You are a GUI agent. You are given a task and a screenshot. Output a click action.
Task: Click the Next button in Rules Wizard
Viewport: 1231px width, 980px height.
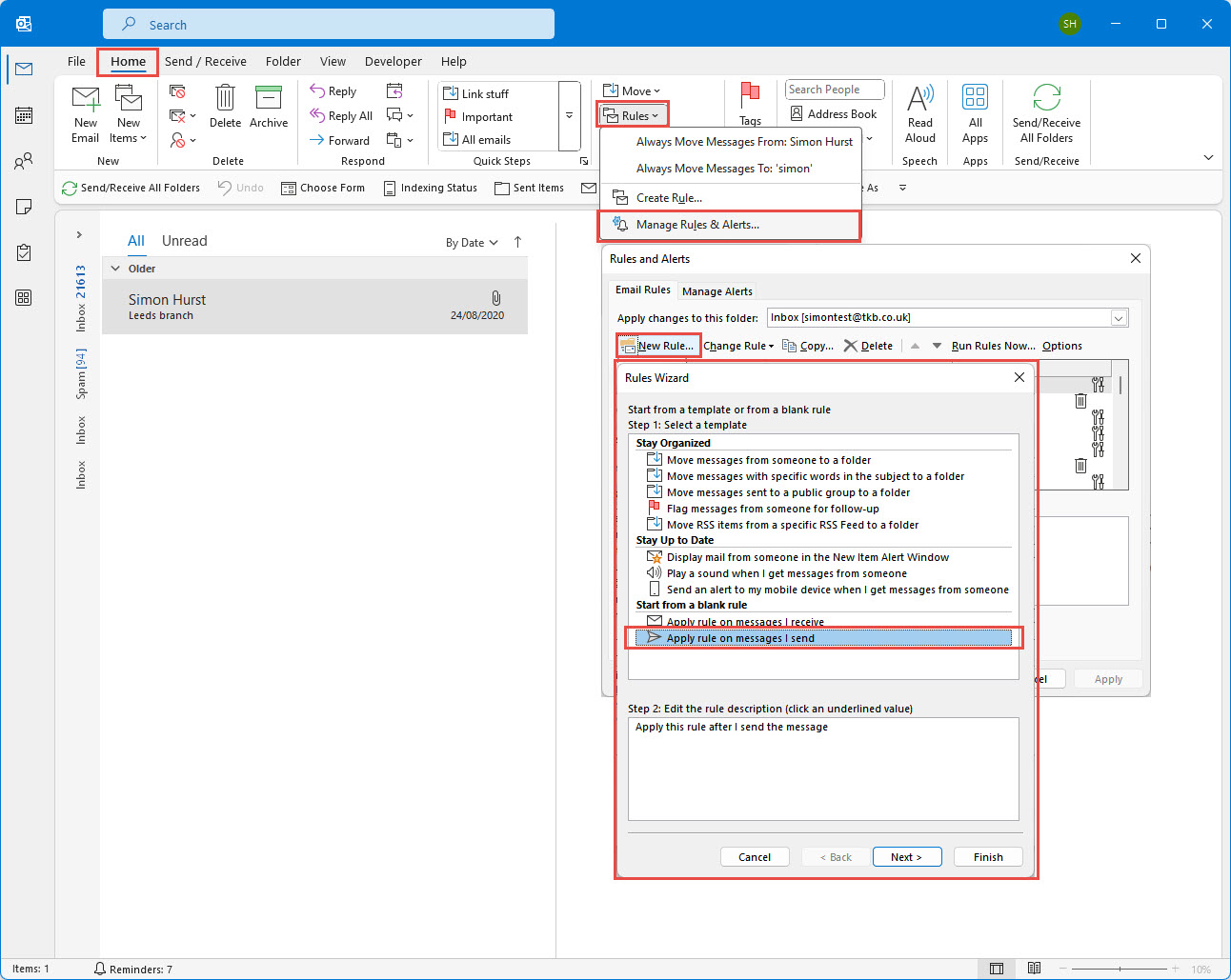(x=906, y=857)
